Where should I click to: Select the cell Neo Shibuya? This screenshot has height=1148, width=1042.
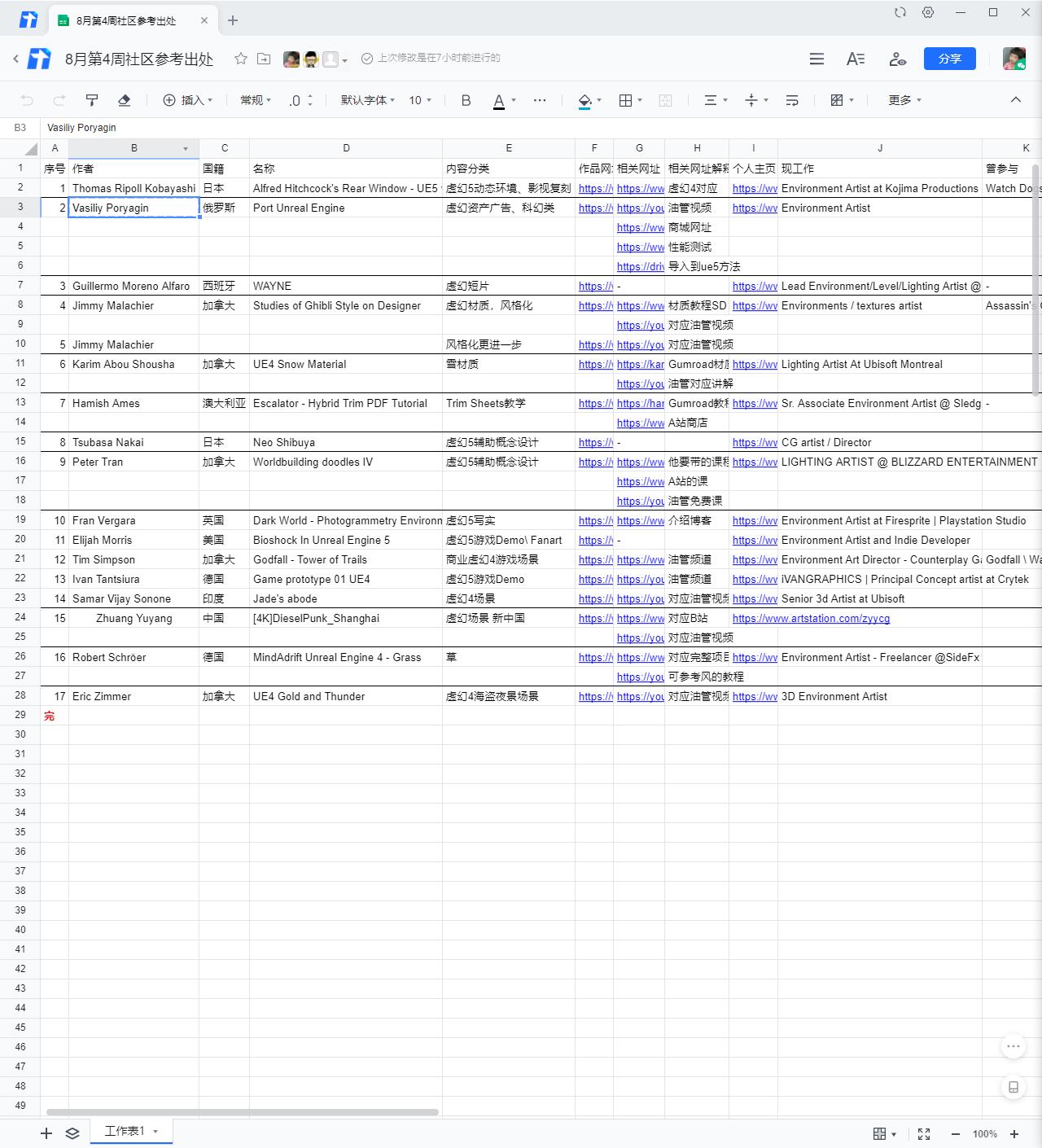tap(346, 442)
